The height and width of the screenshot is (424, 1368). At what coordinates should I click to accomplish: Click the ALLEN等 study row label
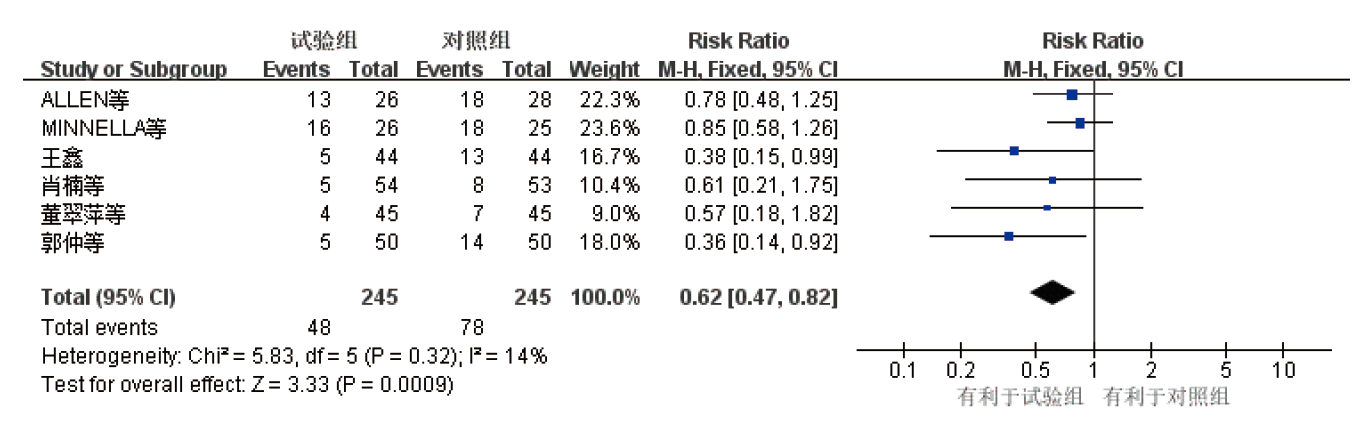[x=85, y=99]
